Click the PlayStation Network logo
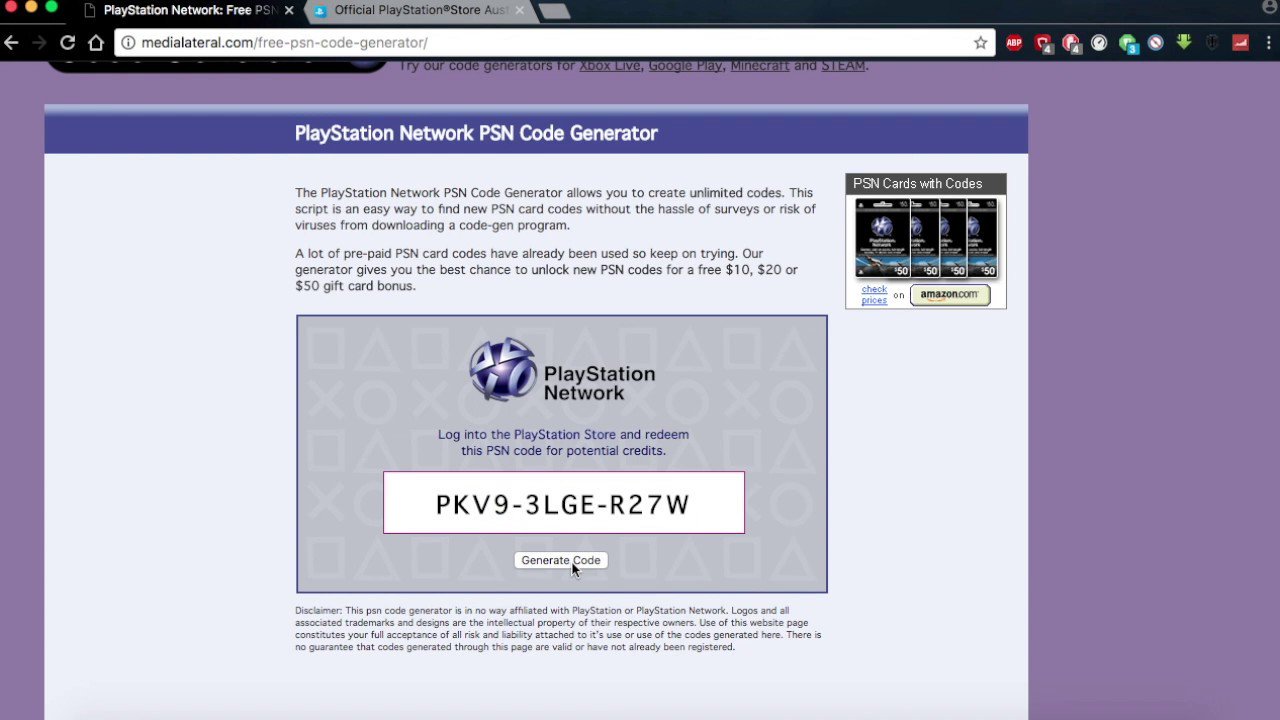 [x=562, y=371]
